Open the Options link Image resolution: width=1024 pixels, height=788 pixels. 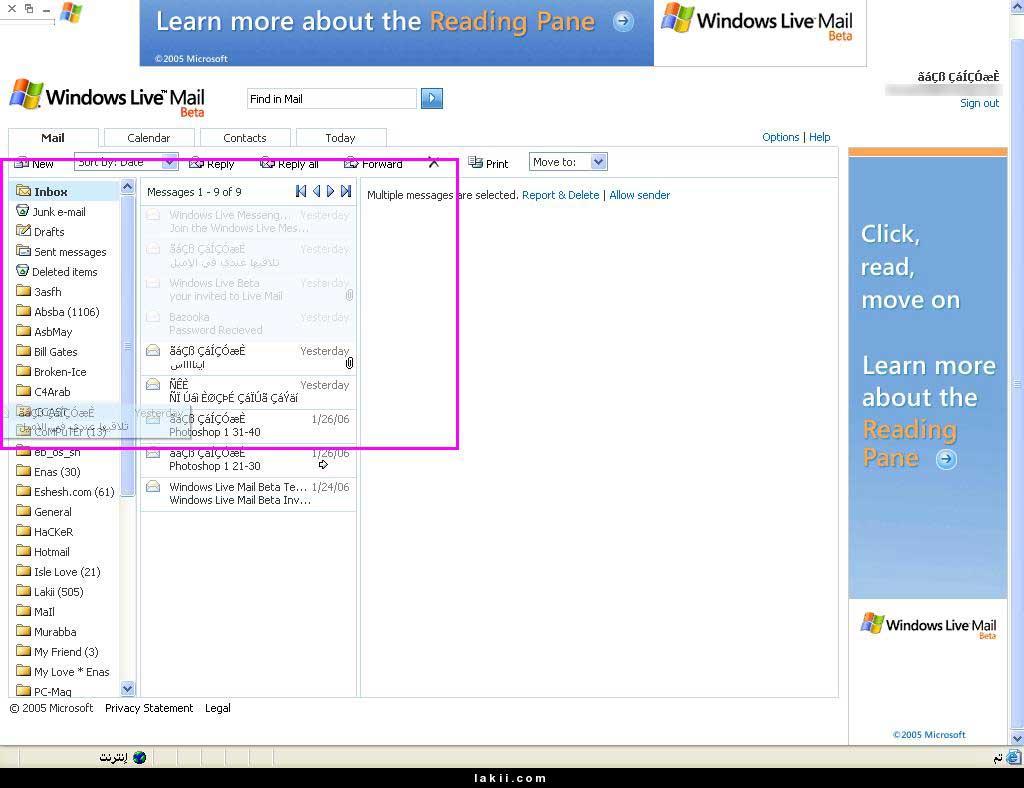780,137
